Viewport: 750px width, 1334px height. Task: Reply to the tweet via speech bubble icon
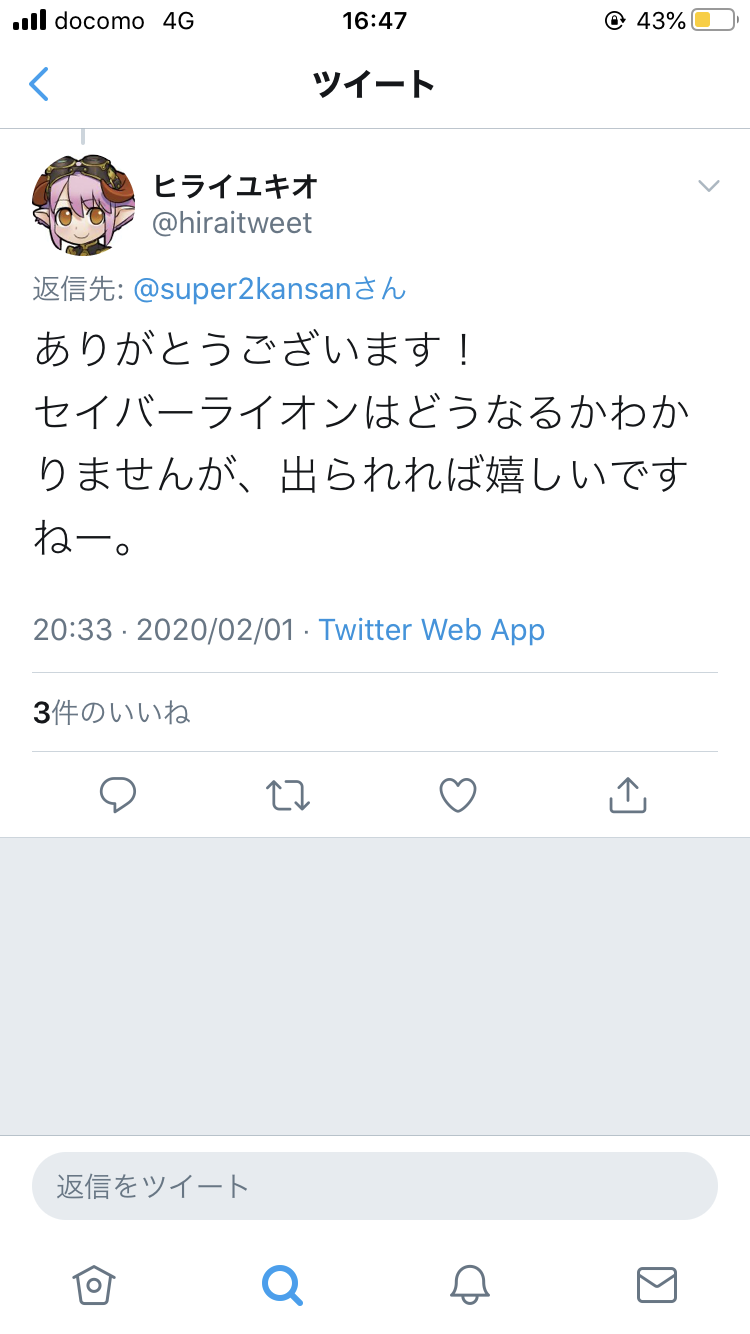click(118, 795)
